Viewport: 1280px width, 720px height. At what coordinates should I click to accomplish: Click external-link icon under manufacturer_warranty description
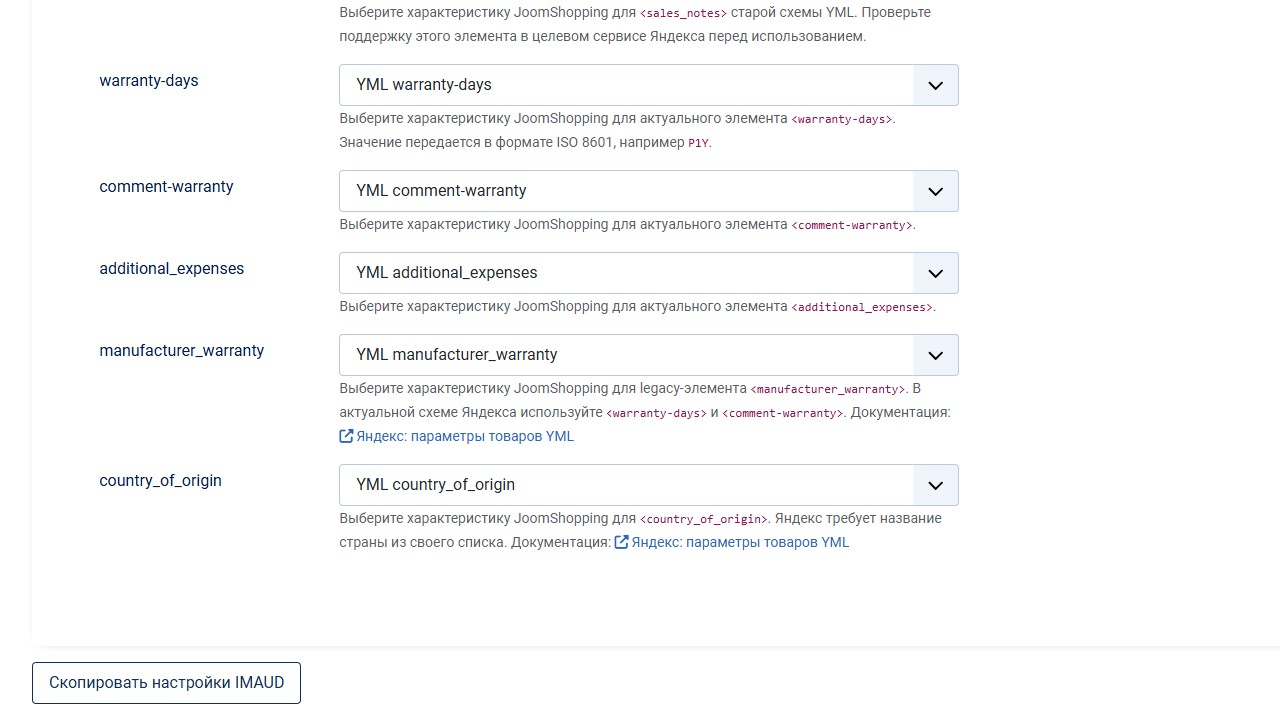pos(346,436)
